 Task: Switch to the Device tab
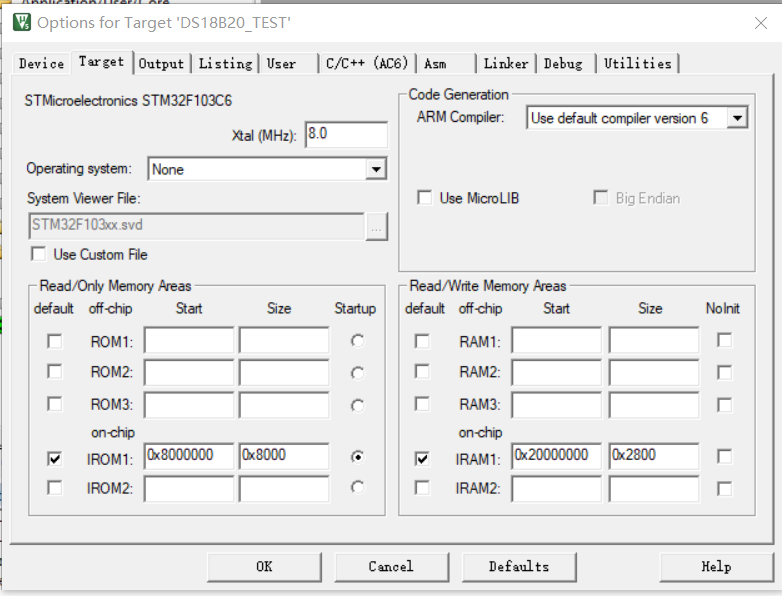(x=41, y=64)
